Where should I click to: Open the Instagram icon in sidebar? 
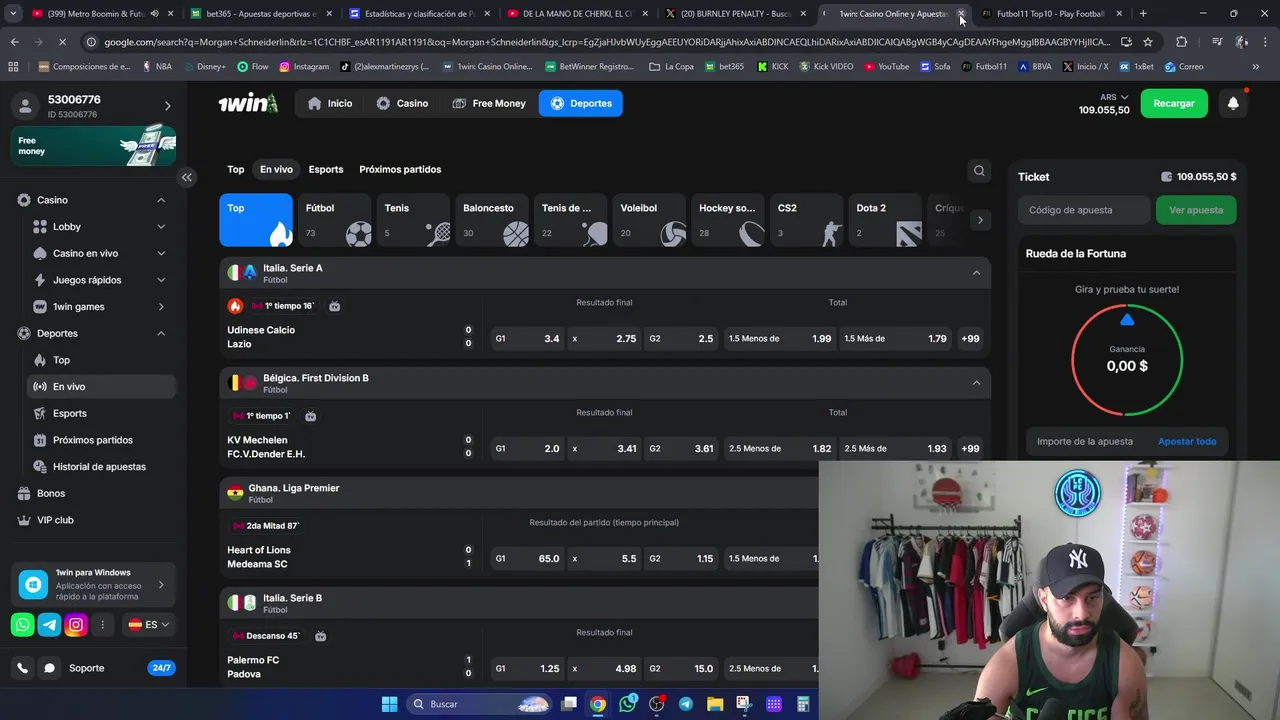point(76,625)
